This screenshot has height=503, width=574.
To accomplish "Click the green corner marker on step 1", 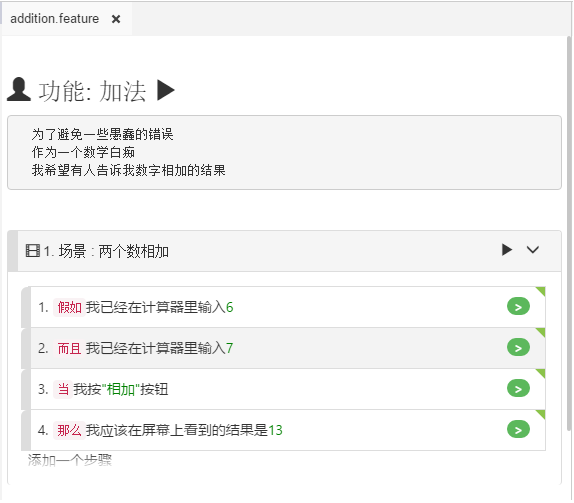I will 541,290.
